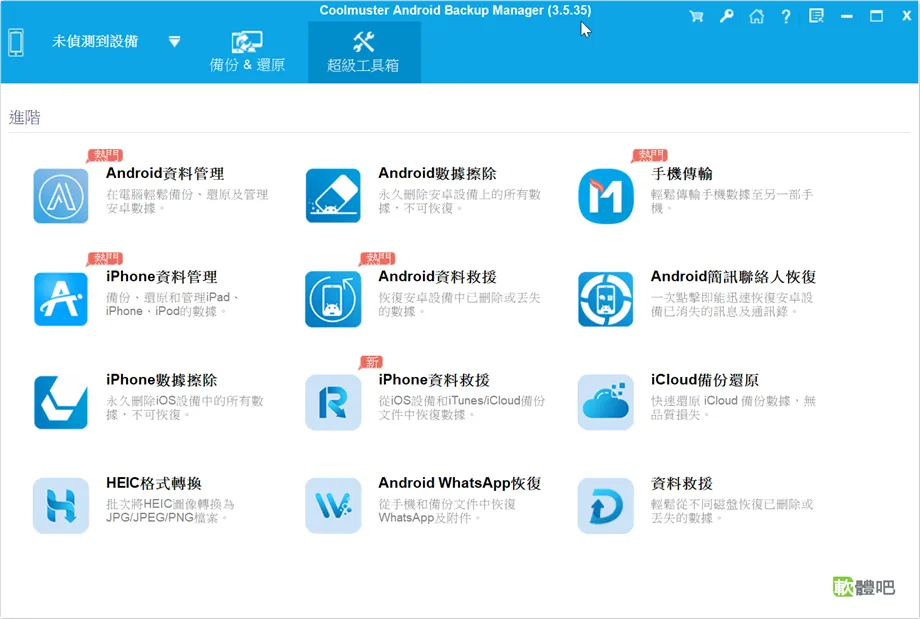Click the phone device icon

16,42
